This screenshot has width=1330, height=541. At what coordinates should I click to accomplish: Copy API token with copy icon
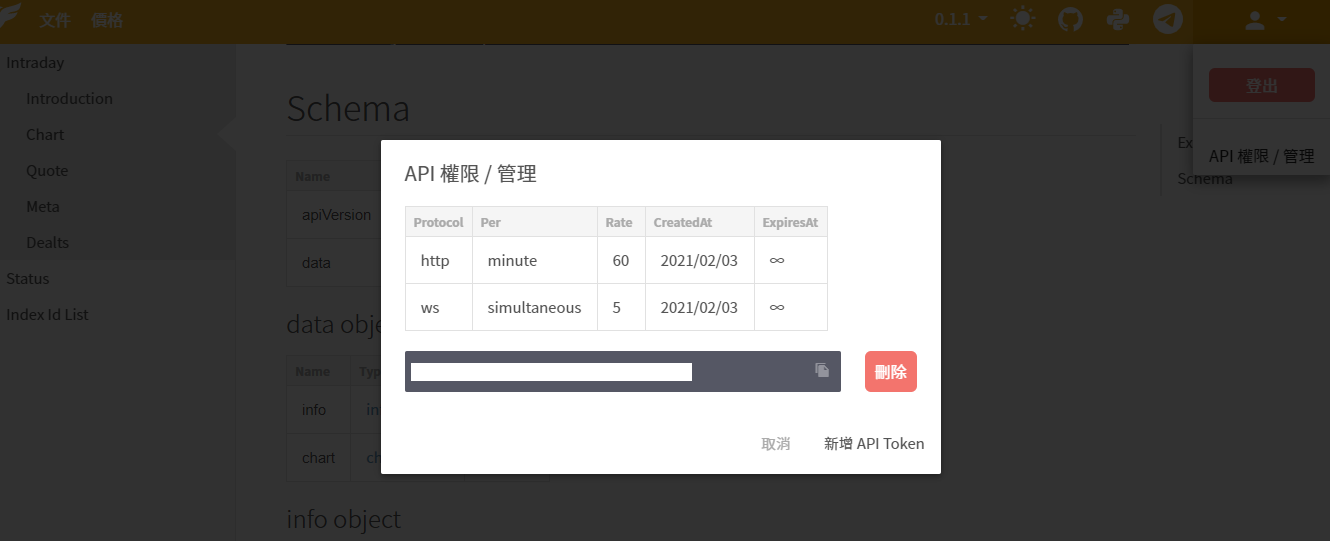tap(822, 370)
